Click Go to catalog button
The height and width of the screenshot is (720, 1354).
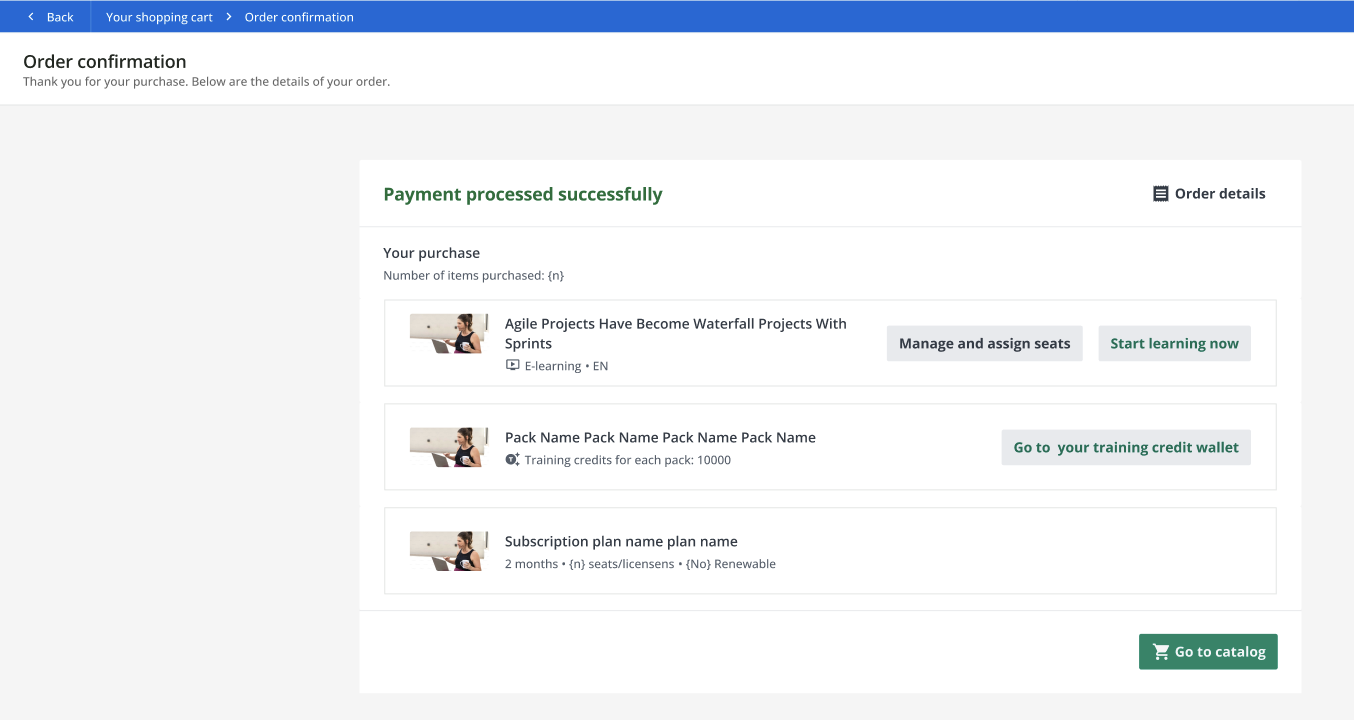(1208, 652)
